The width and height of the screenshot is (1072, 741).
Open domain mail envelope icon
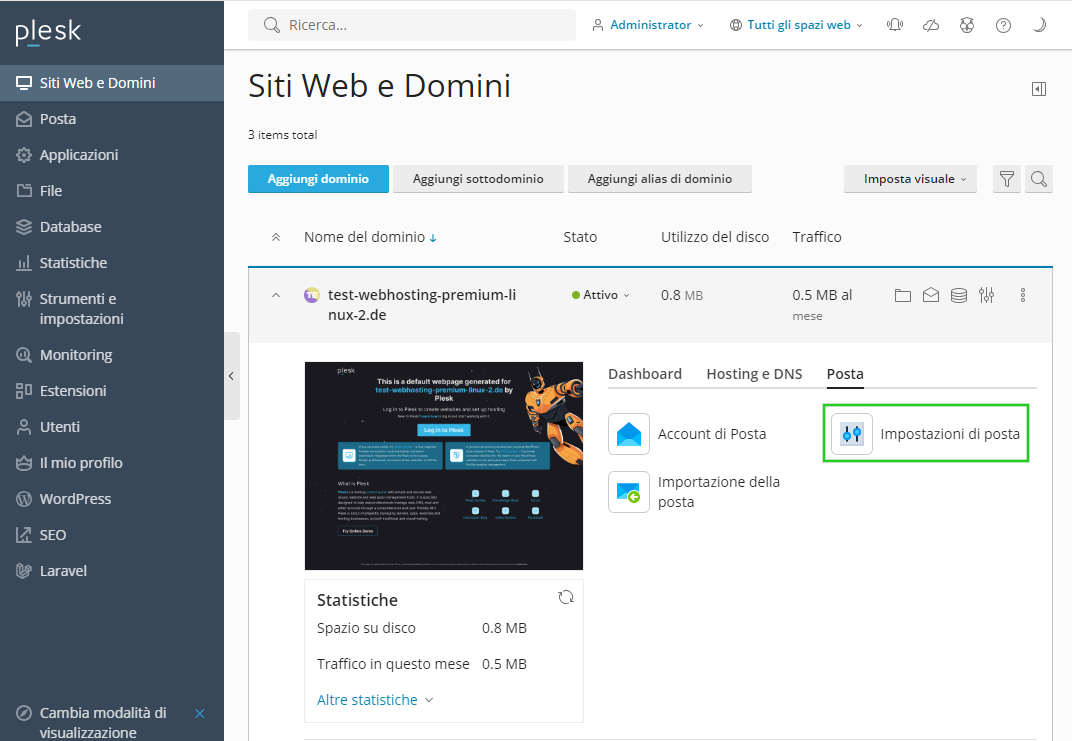[930, 295]
